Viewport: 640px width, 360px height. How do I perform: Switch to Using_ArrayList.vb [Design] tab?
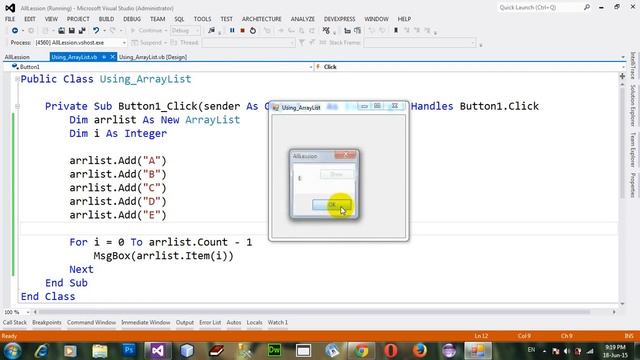[153, 57]
